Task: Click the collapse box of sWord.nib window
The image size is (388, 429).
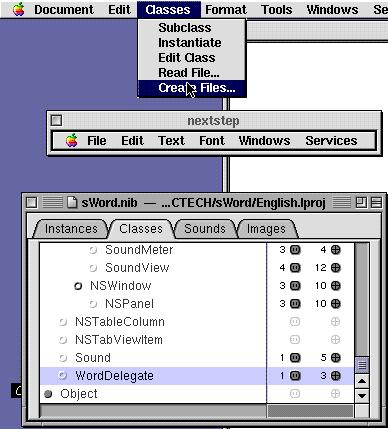Action: click(x=376, y=202)
